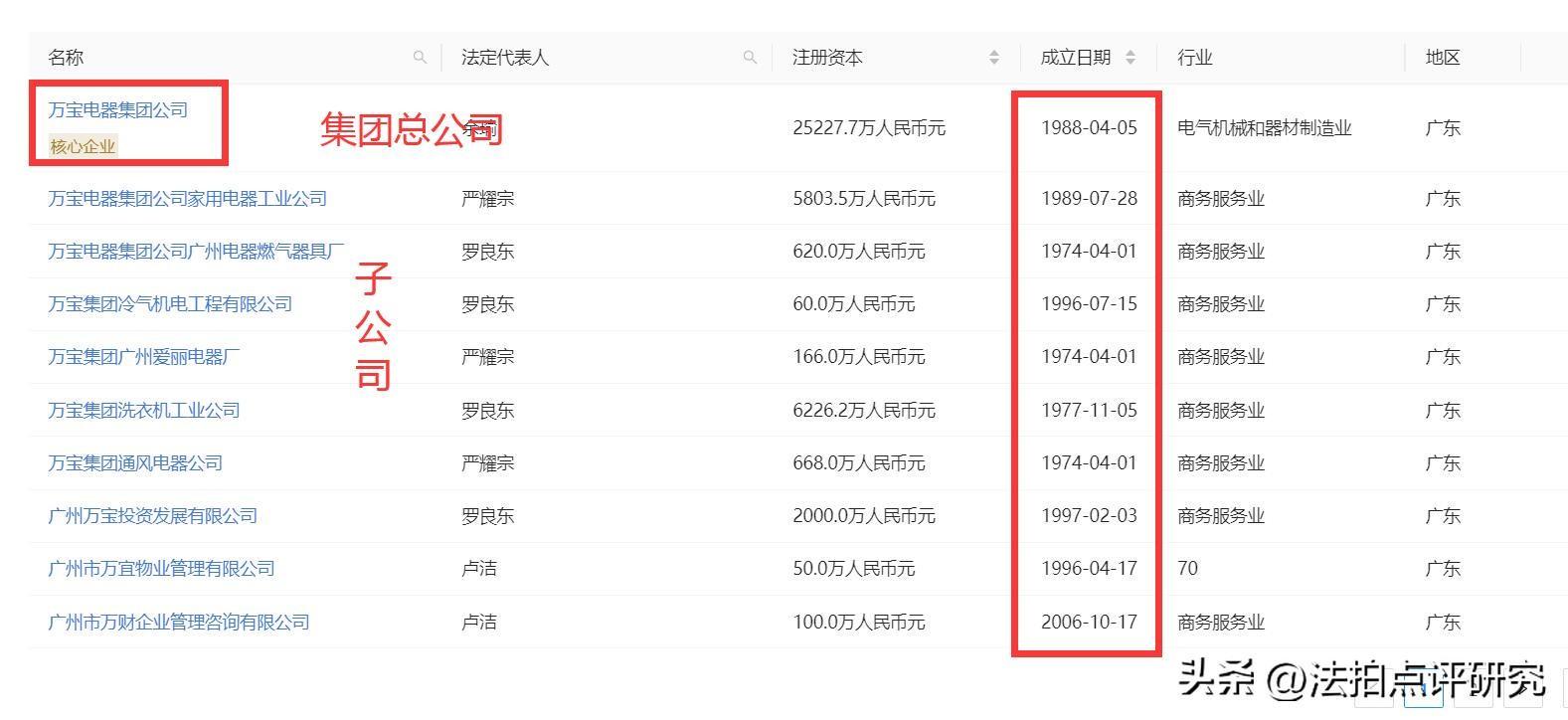This screenshot has width=1568, height=720.
Task: Open 万宝电器集团公司广州电器燃气器具厂 link
Action: 196,252
